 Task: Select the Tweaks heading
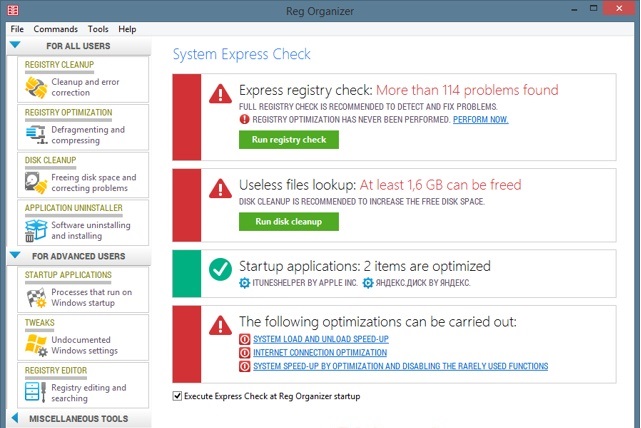39,323
